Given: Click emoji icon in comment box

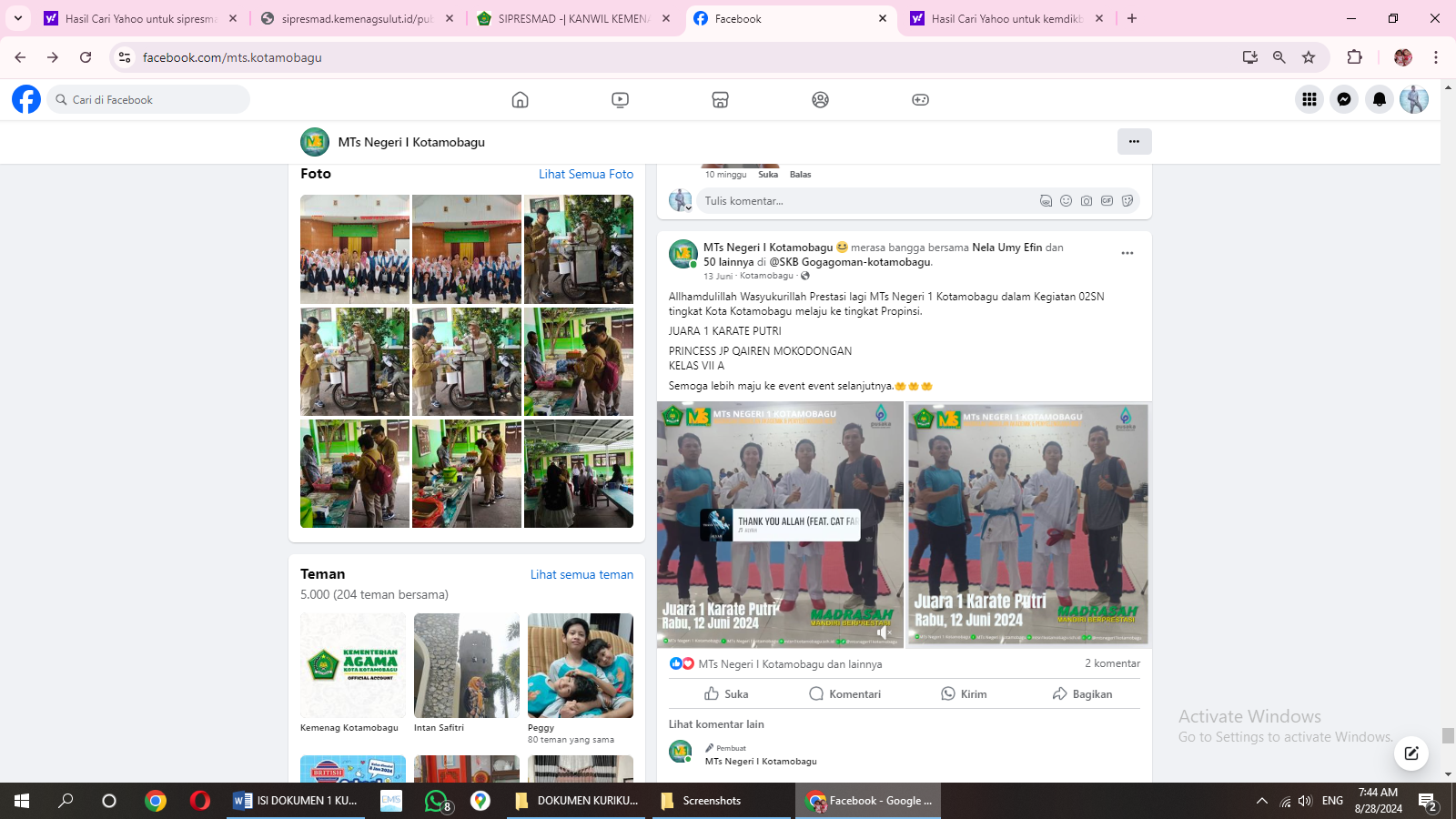Looking at the screenshot, I should point(1066,201).
